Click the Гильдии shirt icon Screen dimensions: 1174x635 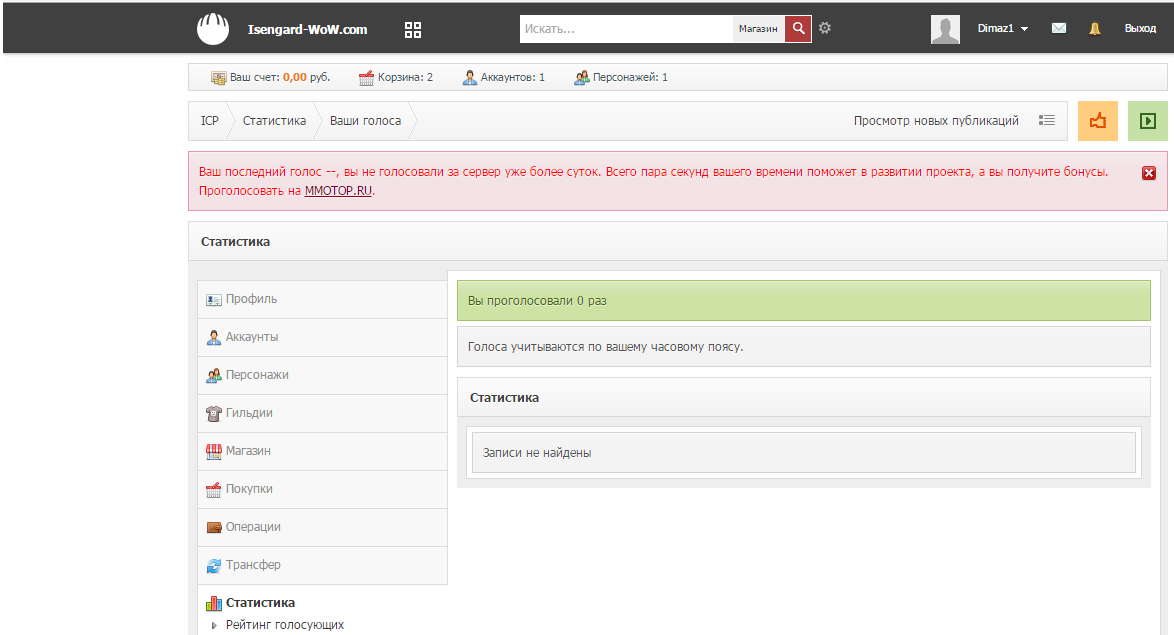click(213, 413)
